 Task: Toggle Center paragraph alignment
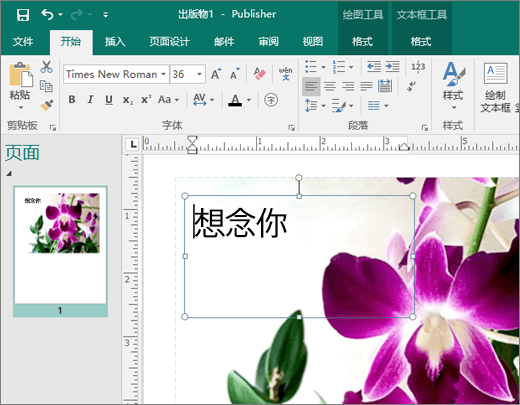[330, 86]
